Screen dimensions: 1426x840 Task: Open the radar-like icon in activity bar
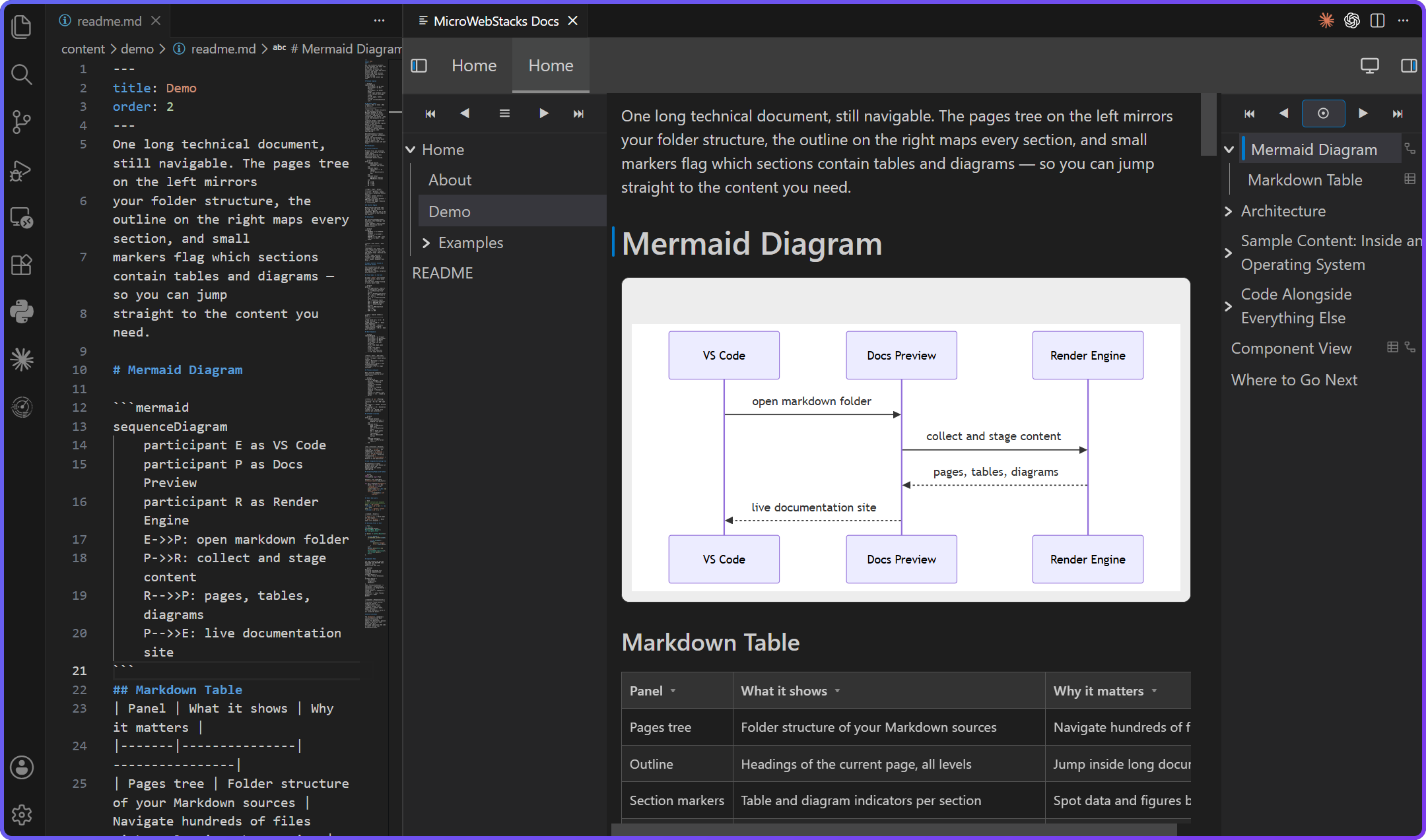click(22, 407)
